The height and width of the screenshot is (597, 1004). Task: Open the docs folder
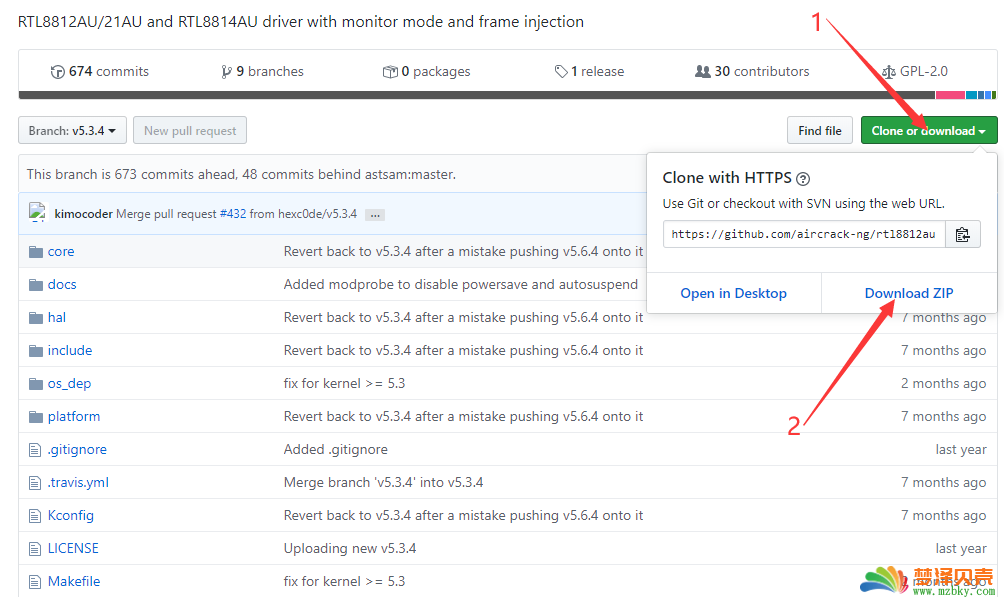click(62, 284)
